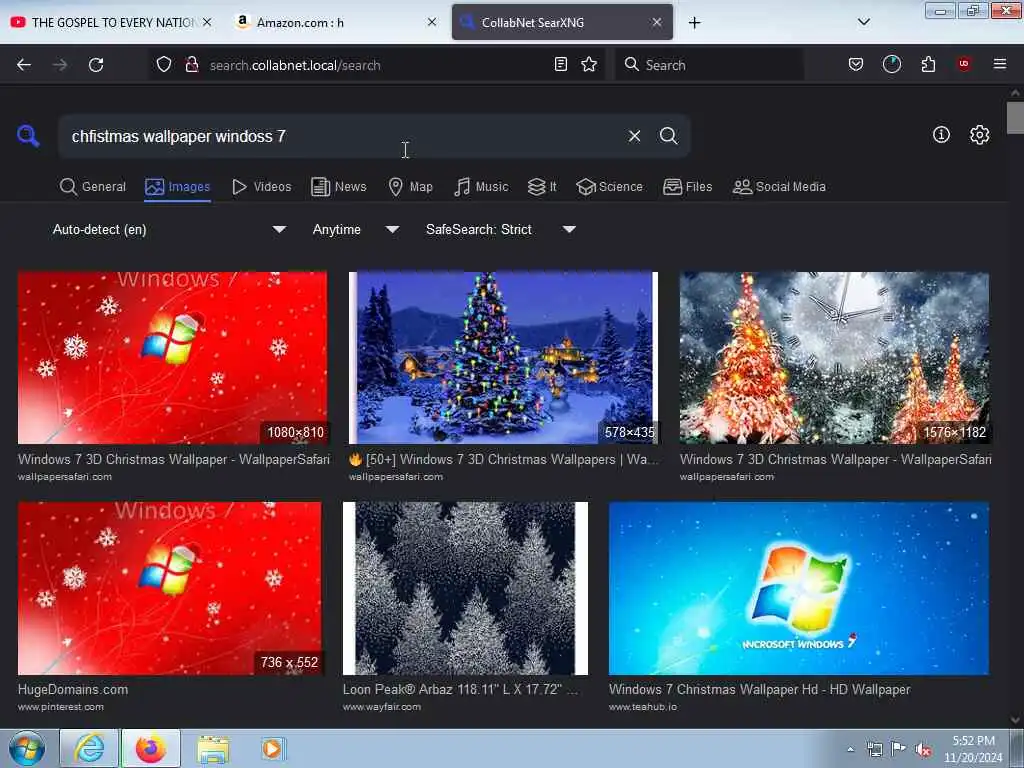Select the It search category
This screenshot has width=1024, height=768.
tap(542, 187)
